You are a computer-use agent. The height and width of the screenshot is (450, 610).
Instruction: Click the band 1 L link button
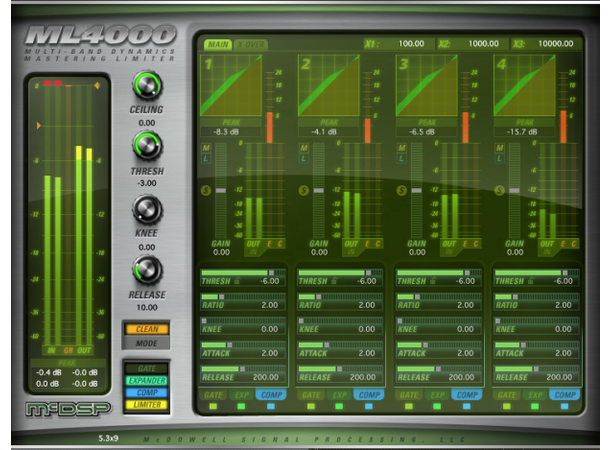coord(206,158)
